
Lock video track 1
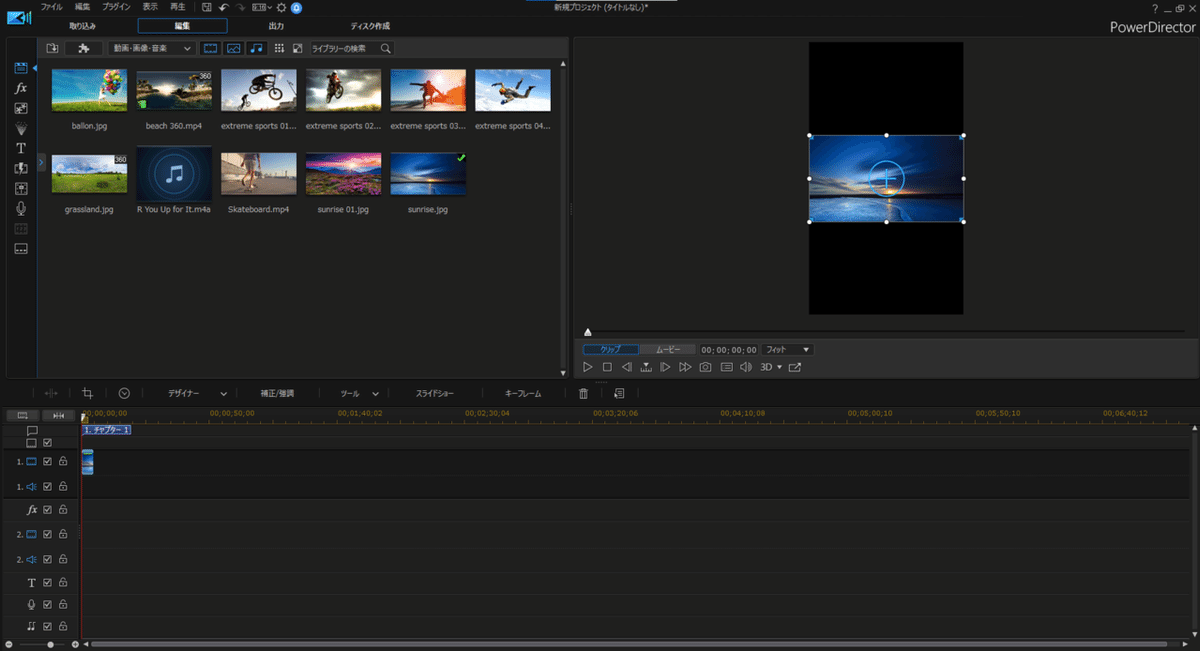pyautogui.click(x=63, y=462)
